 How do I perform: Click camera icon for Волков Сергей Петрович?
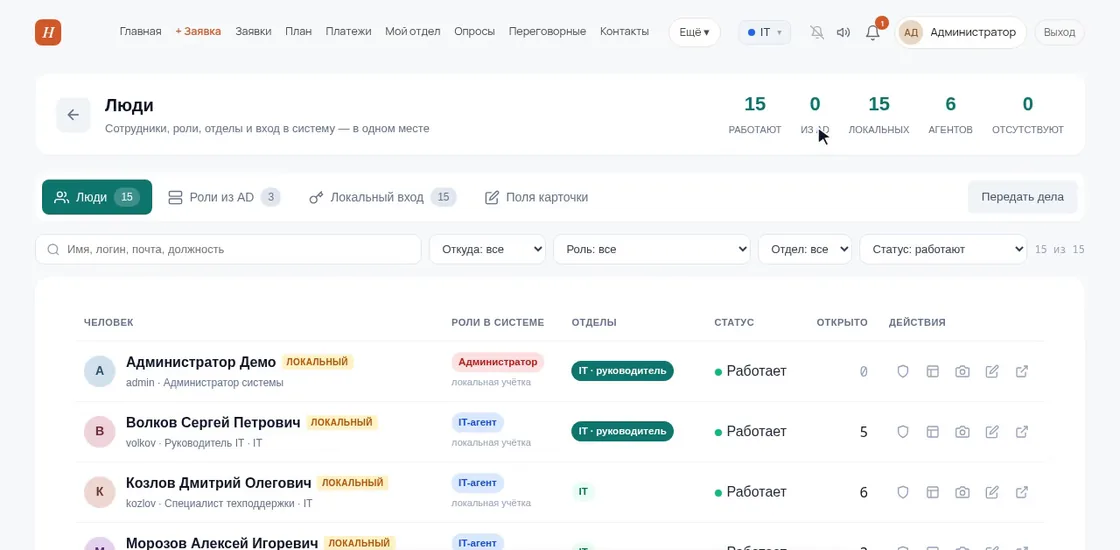963,432
